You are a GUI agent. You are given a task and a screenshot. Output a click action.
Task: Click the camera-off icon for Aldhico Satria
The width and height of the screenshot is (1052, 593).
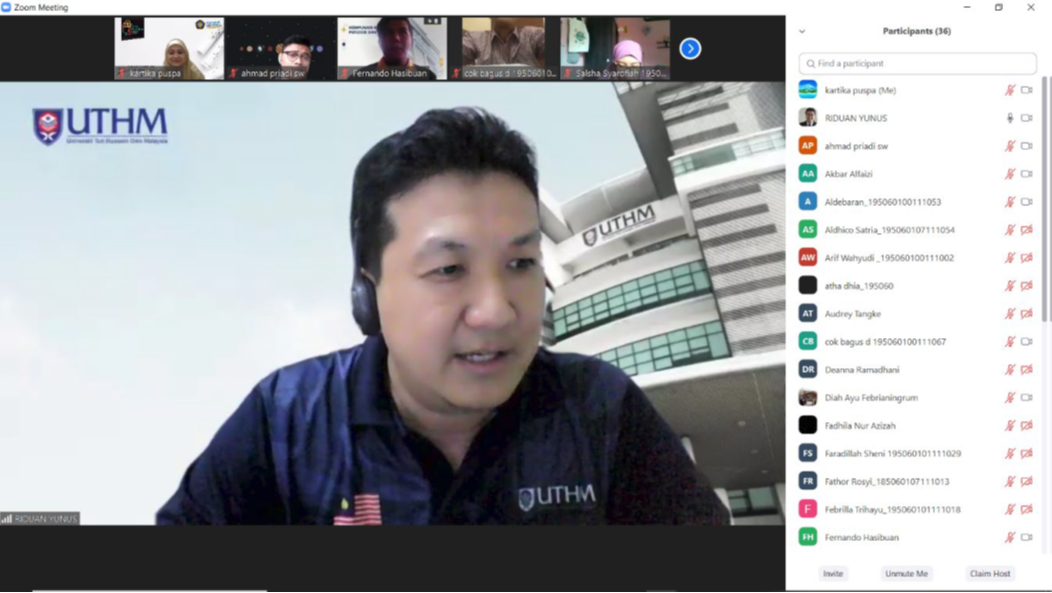click(1027, 229)
